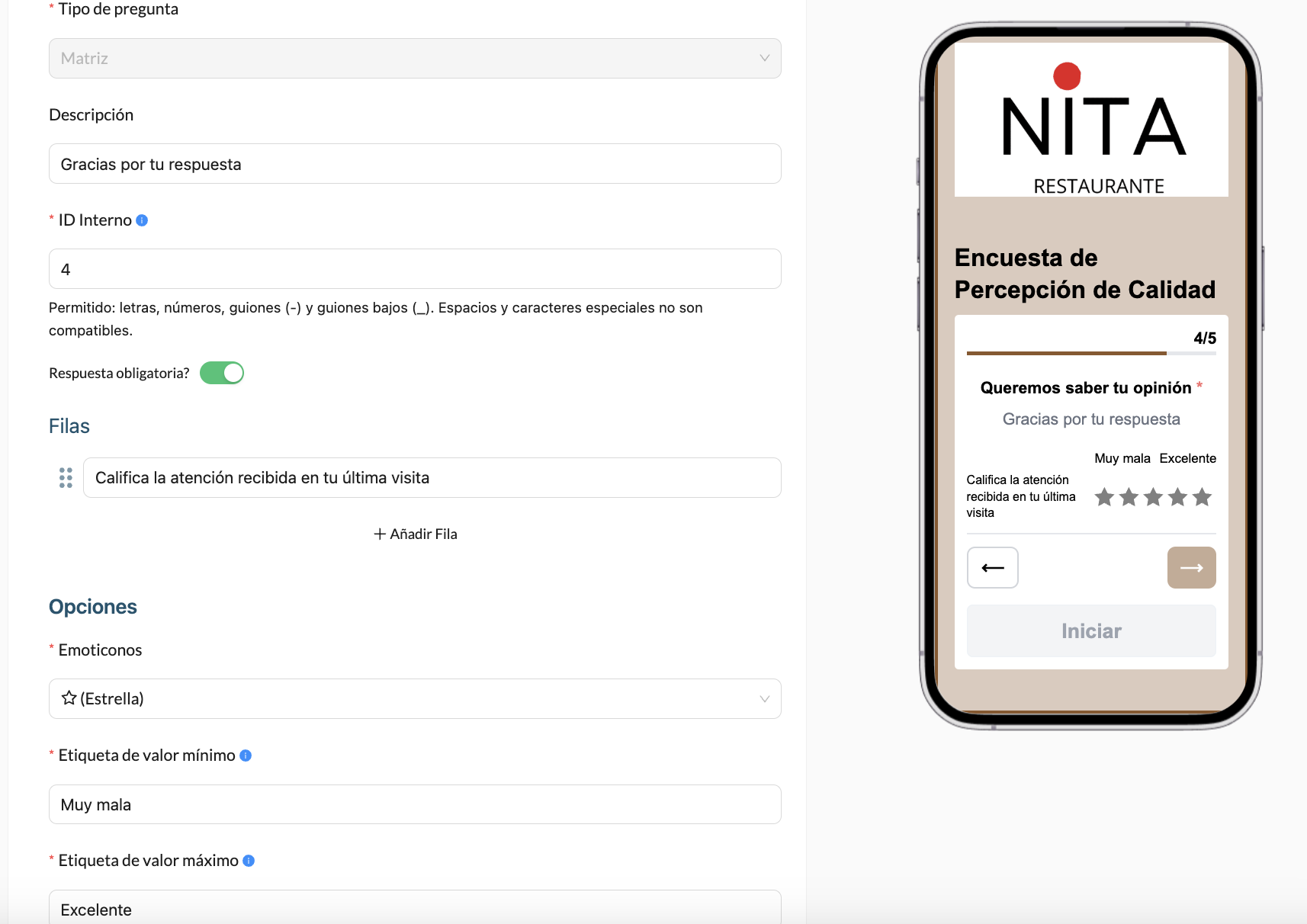
Task: Click the Muy mala label input
Action: coord(415,804)
